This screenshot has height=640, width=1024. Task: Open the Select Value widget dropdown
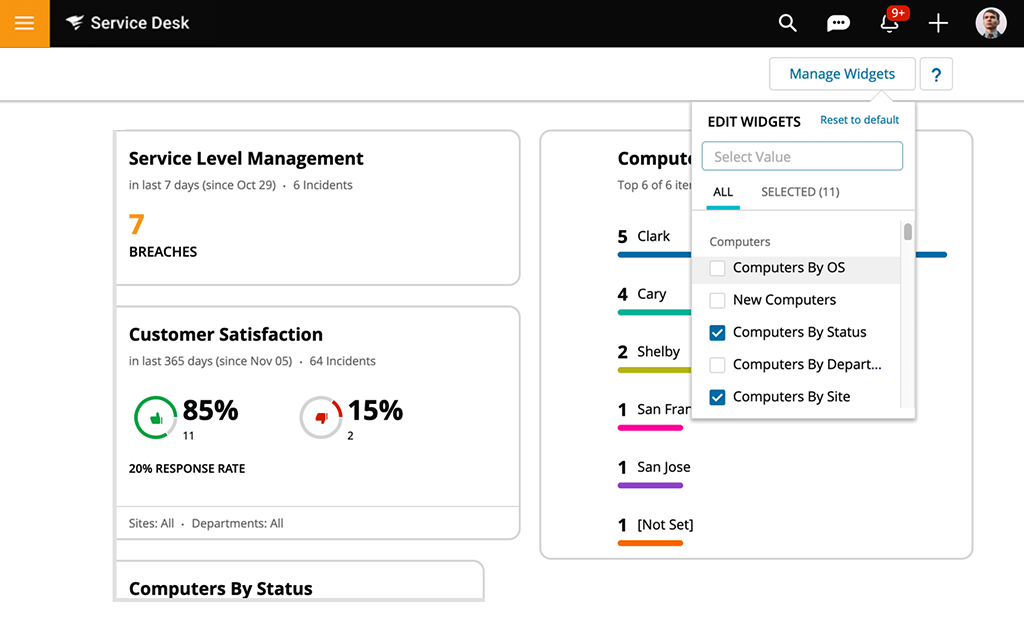tap(801, 156)
